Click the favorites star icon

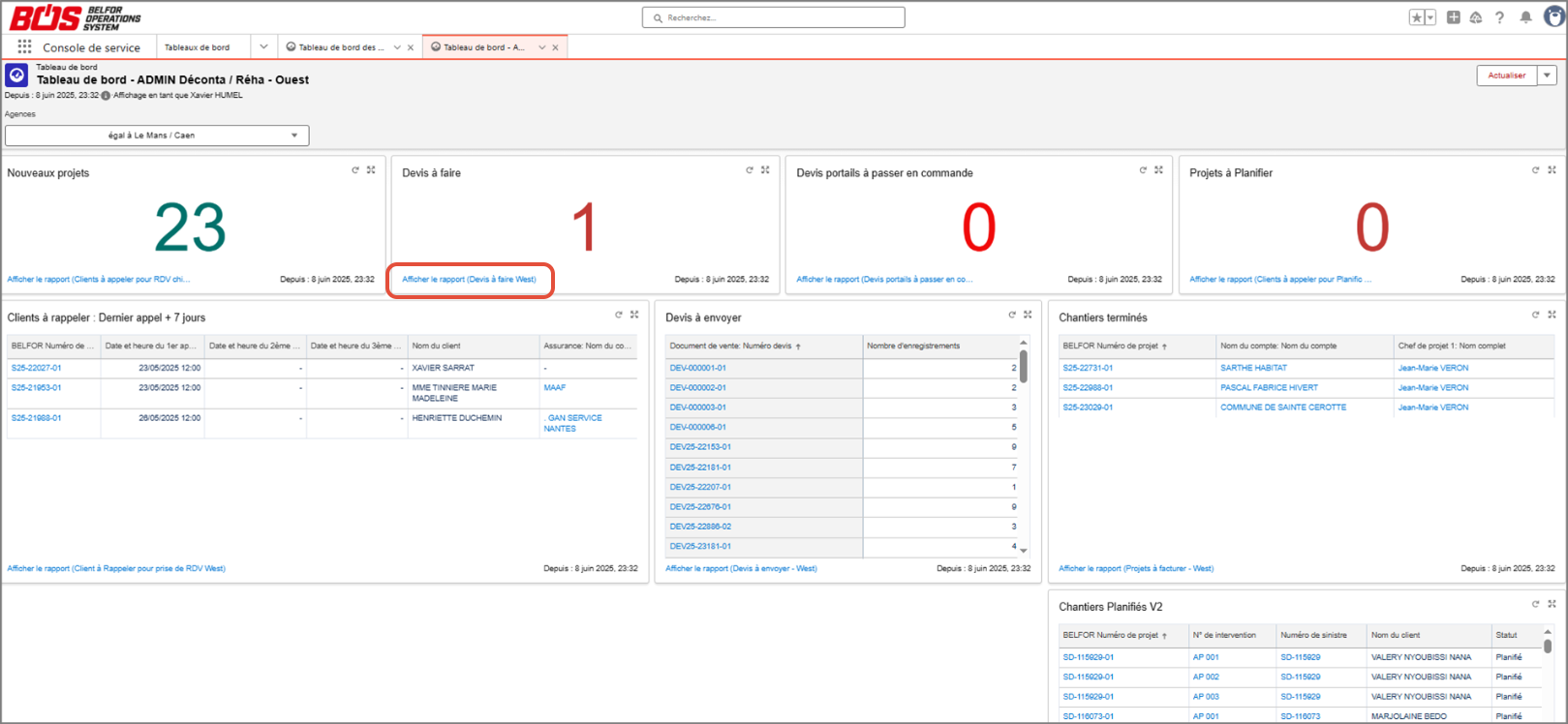coord(1417,17)
